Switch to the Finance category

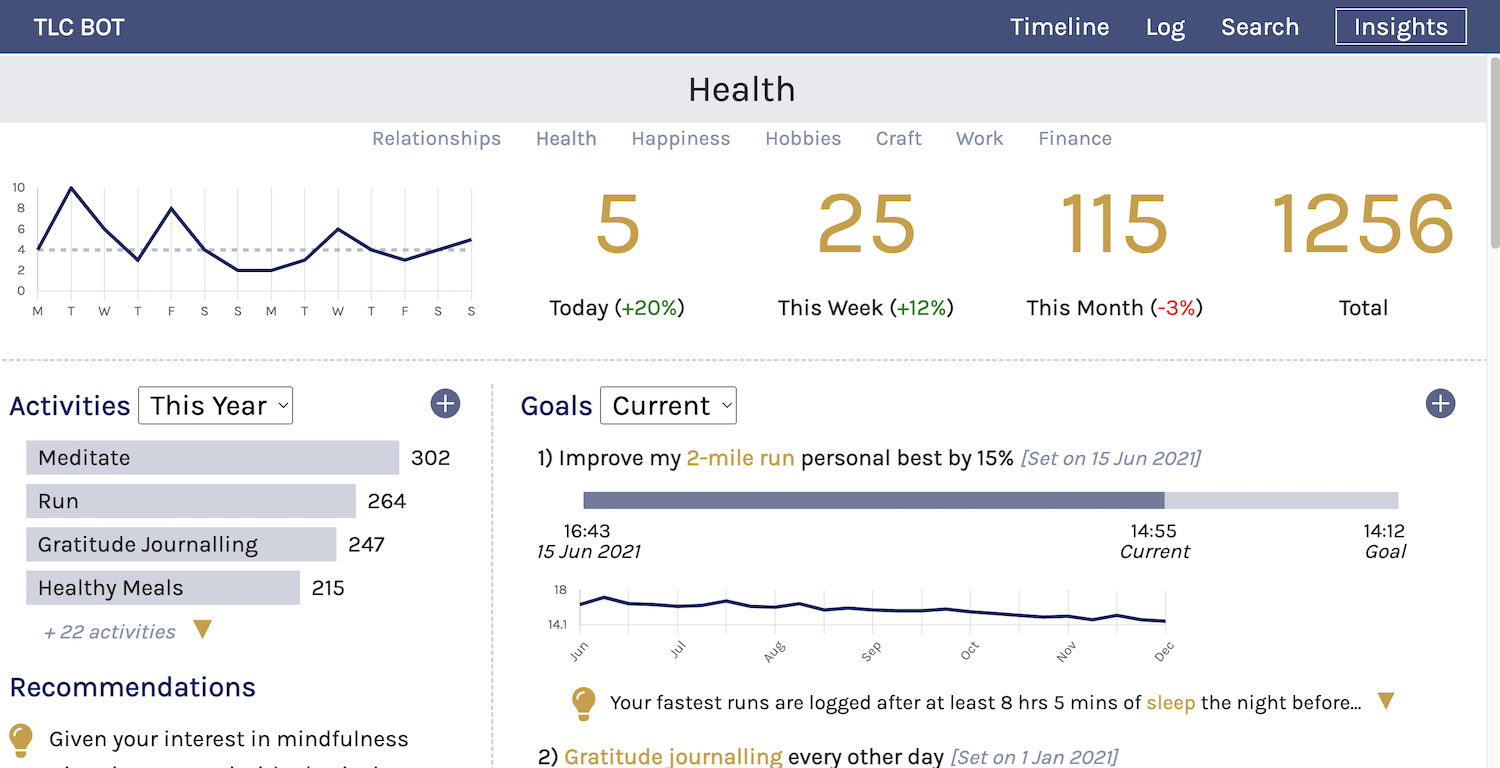(x=1075, y=139)
